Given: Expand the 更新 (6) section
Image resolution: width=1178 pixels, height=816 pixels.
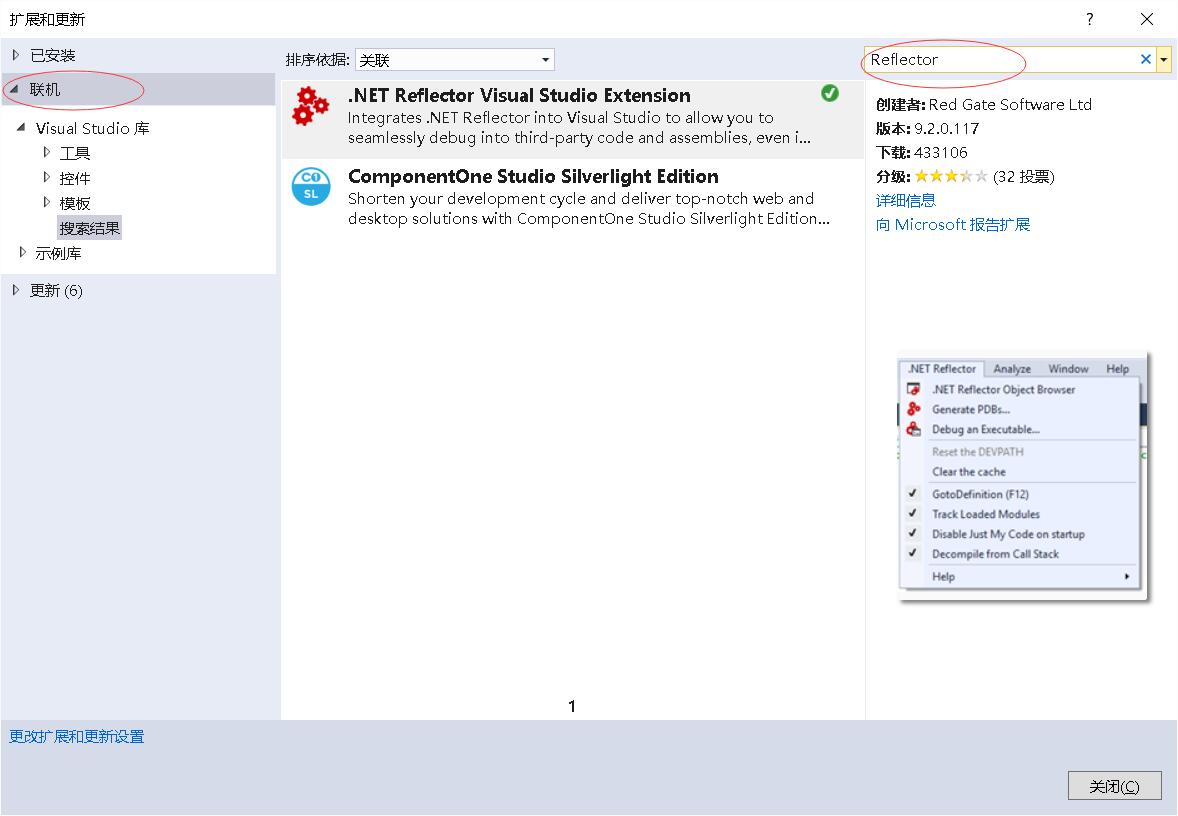Looking at the screenshot, I should click(x=15, y=290).
